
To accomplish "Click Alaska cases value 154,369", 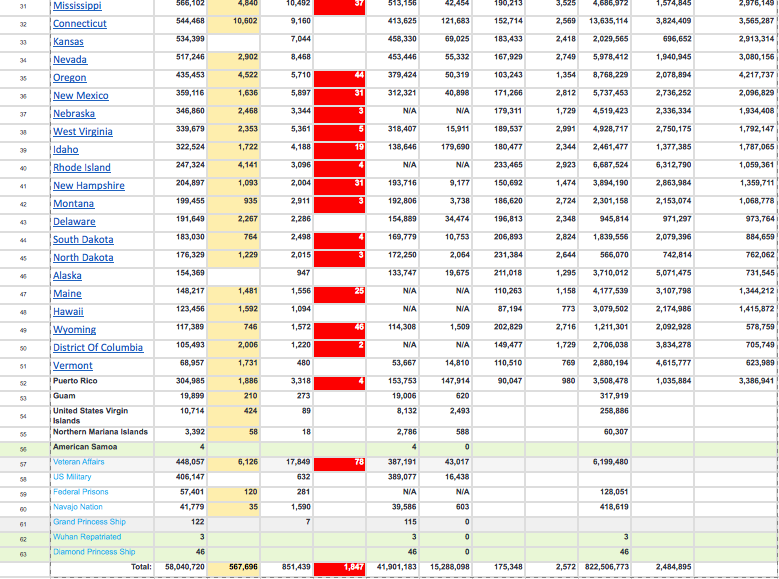I will click(190, 273).
